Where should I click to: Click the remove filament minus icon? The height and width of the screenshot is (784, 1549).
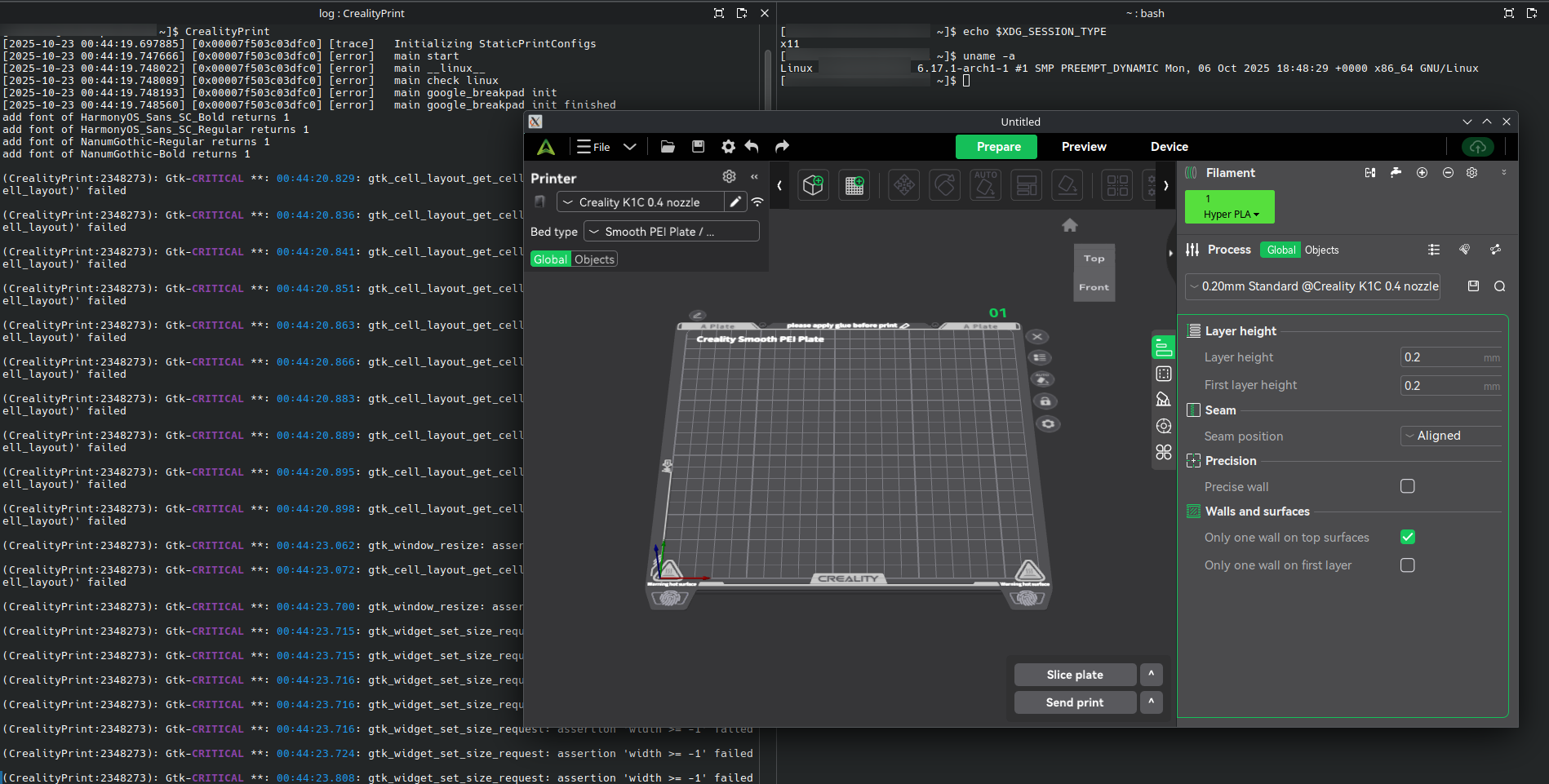pos(1448,173)
